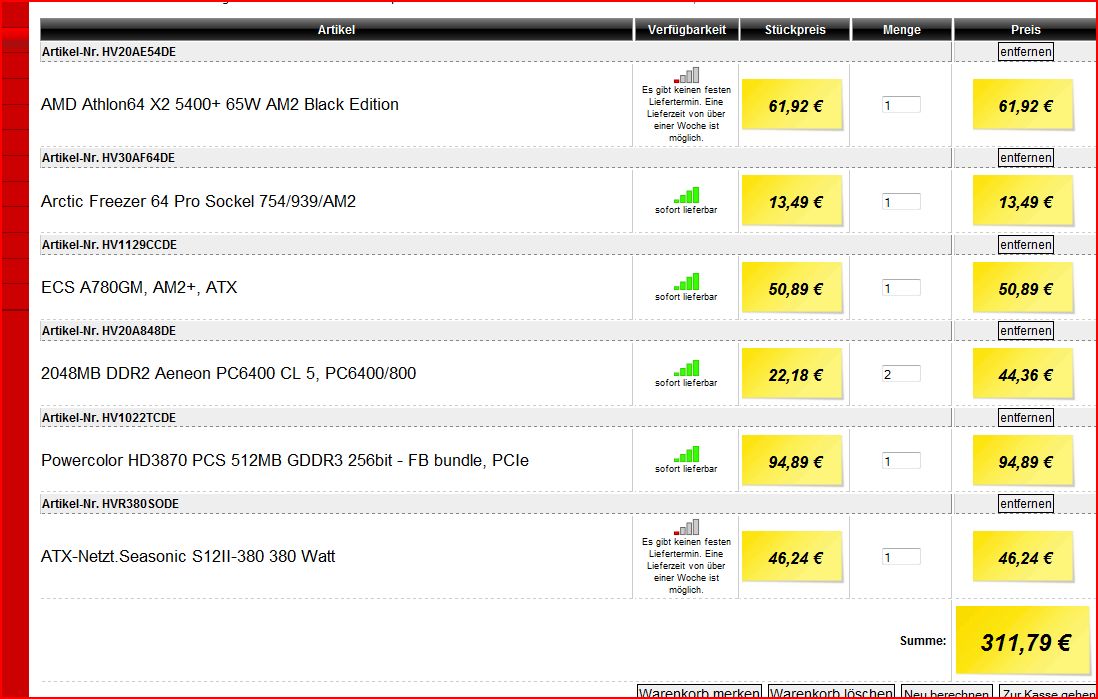Click entfernen for Arctic Freezer 64 Pro
The width and height of the screenshot is (1098, 699).
click(x=1025, y=158)
